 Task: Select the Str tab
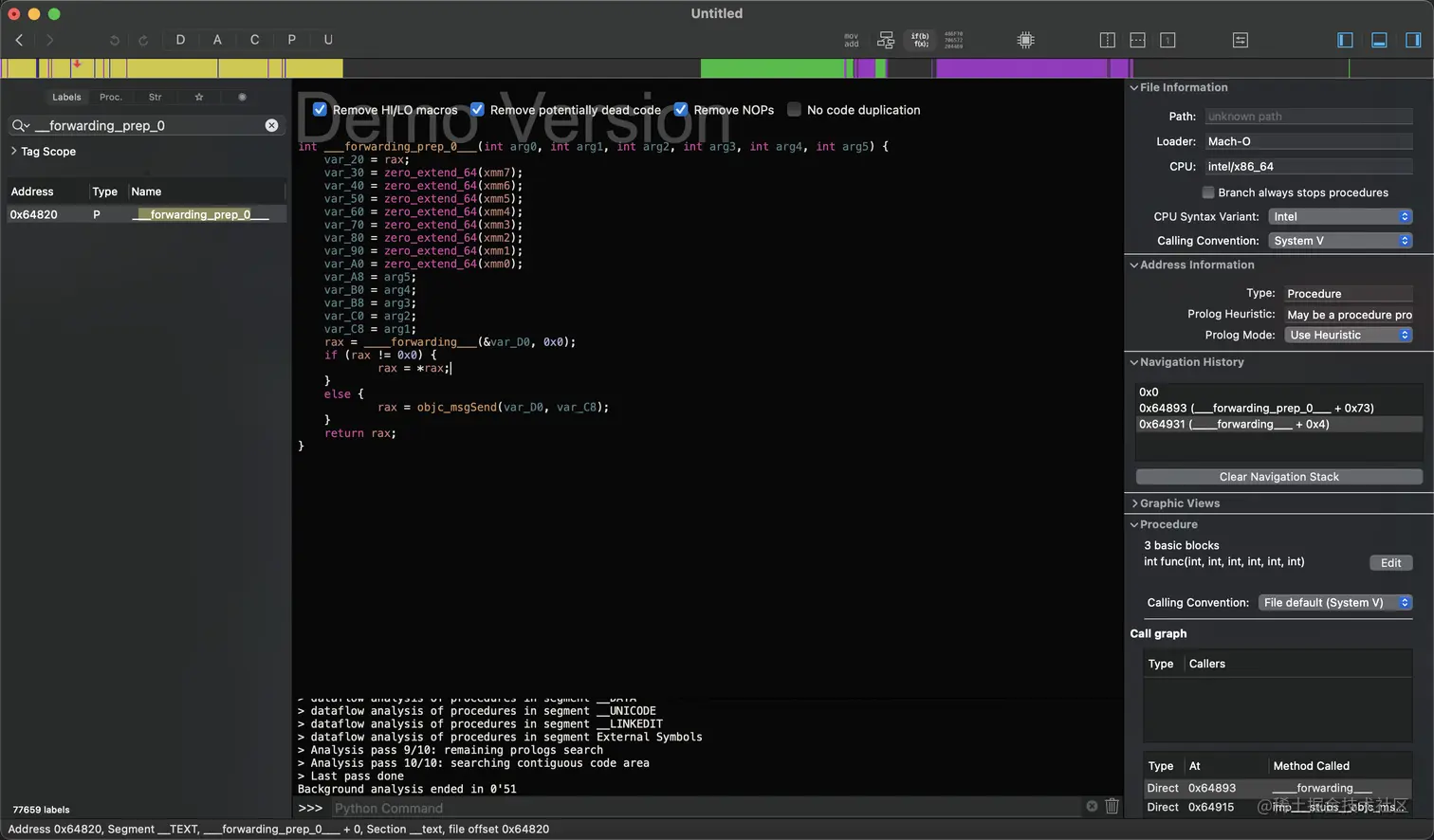(x=155, y=97)
